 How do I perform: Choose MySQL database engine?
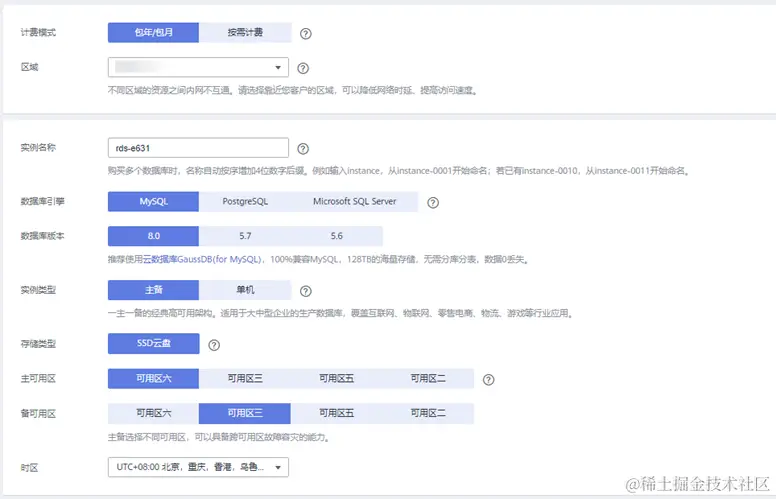pos(153,201)
